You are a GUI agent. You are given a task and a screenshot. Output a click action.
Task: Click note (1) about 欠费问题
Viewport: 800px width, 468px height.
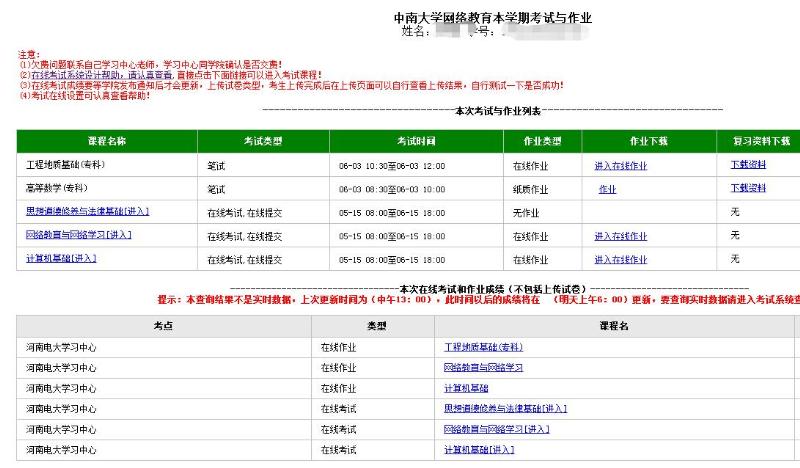(151, 65)
